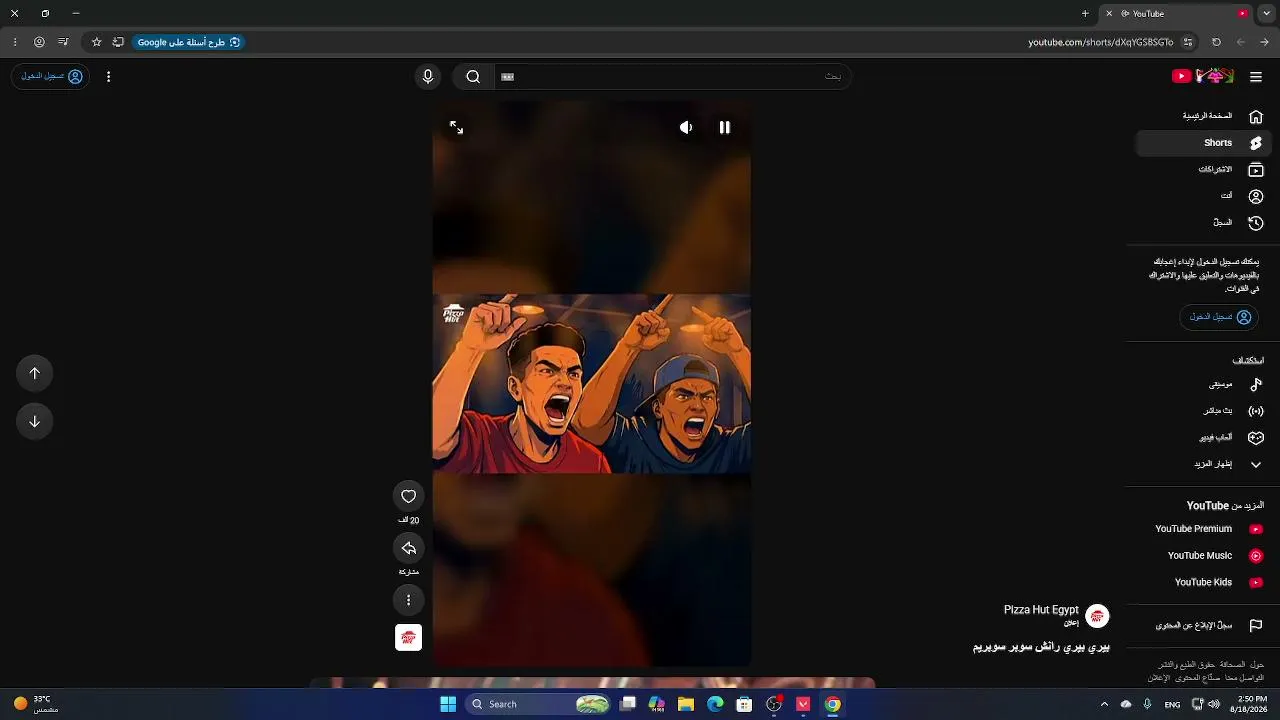The image size is (1280, 720).
Task: Open the Windows Start menu
Action: tap(448, 704)
